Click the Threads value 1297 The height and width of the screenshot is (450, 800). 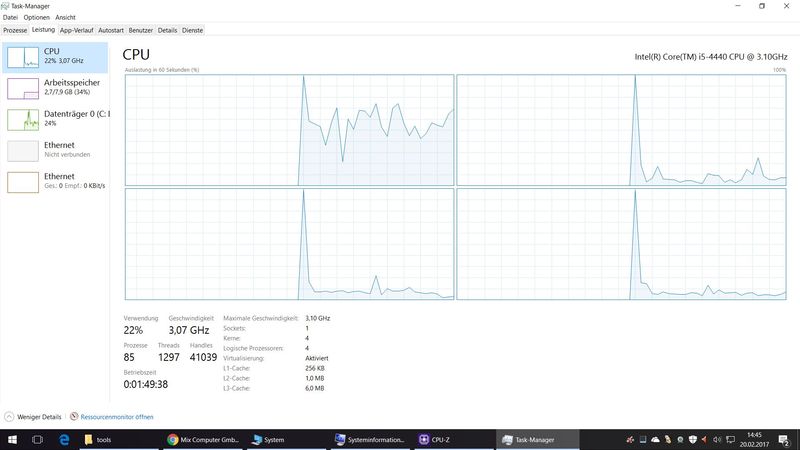tap(169, 357)
